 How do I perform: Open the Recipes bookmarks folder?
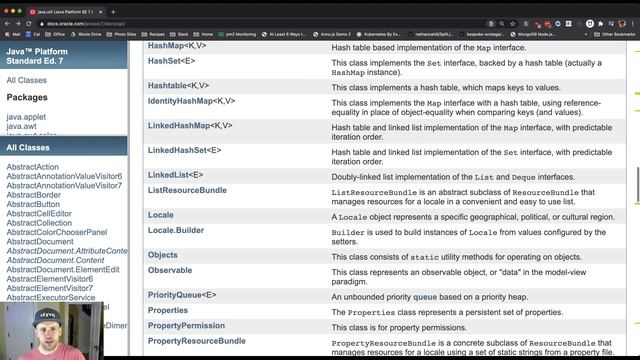pyautogui.click(x=153, y=34)
